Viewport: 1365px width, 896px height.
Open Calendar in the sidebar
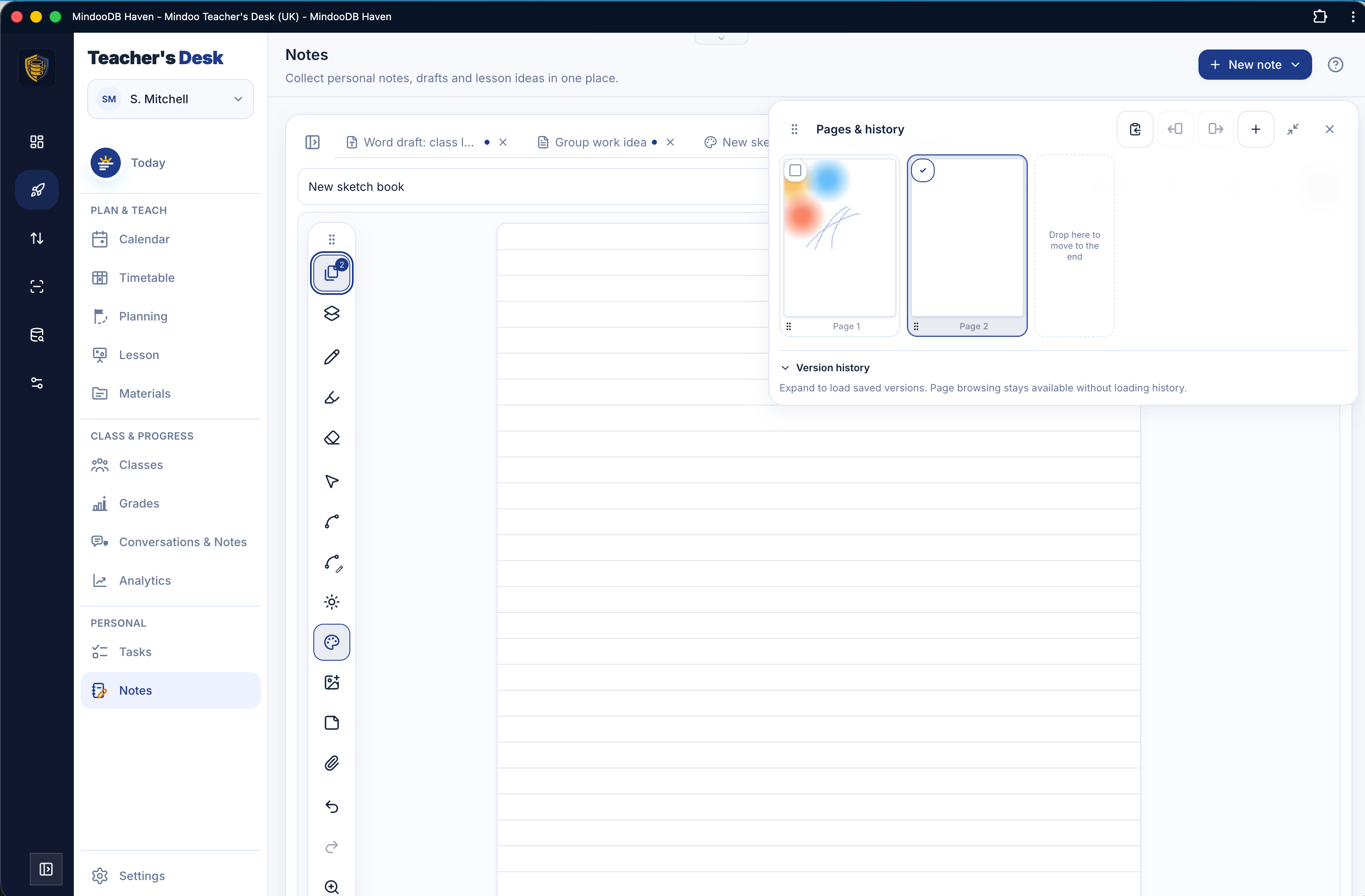(170, 239)
